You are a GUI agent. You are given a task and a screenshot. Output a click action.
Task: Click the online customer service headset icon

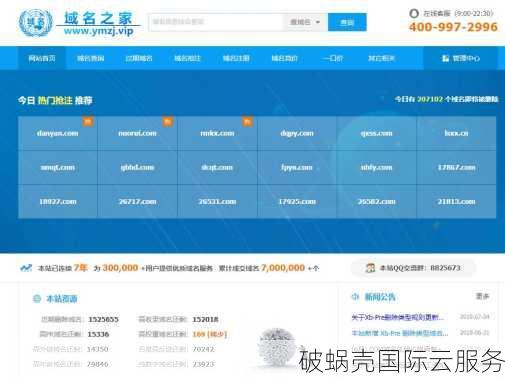[414, 13]
